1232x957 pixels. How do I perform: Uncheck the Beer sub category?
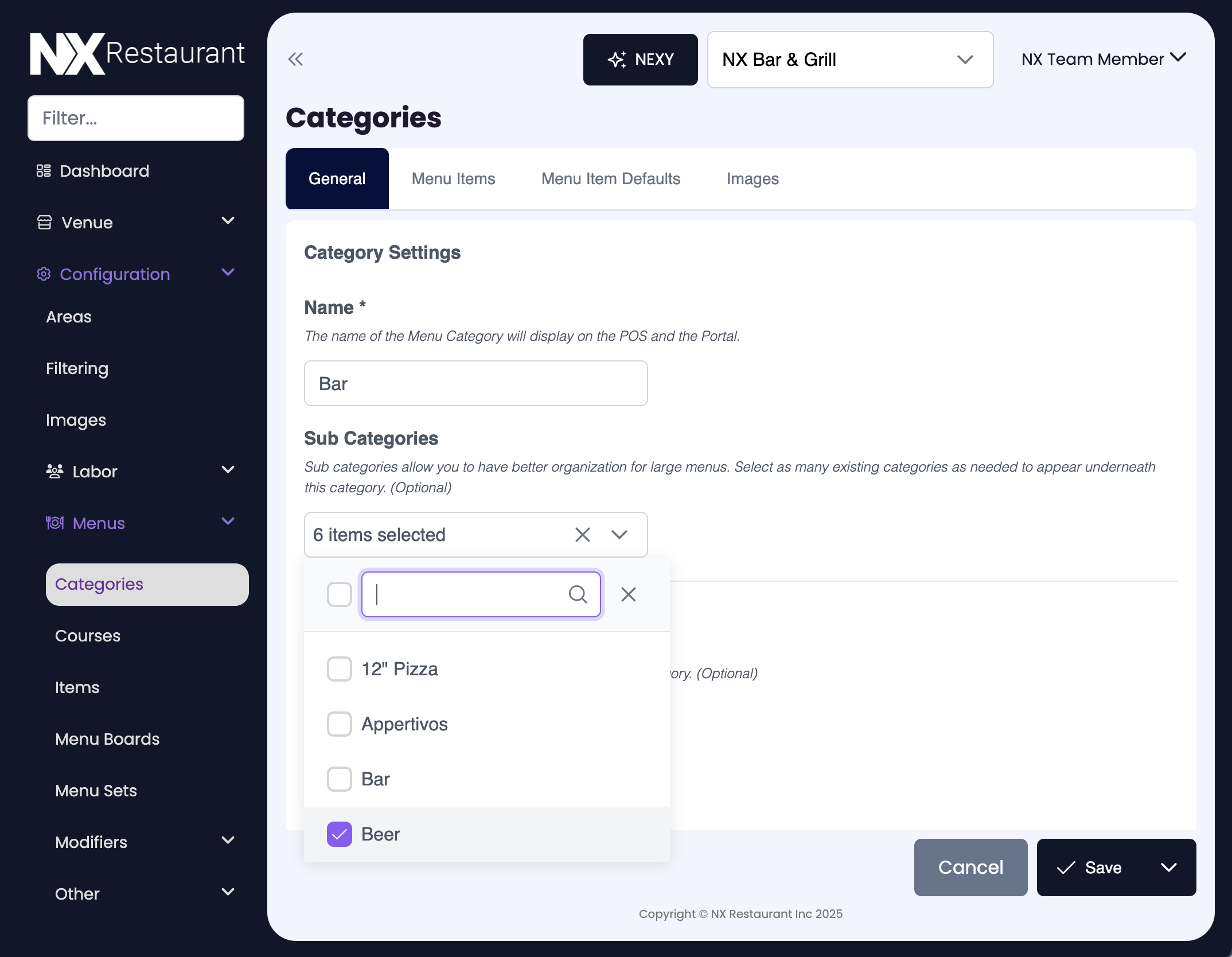[339, 834]
